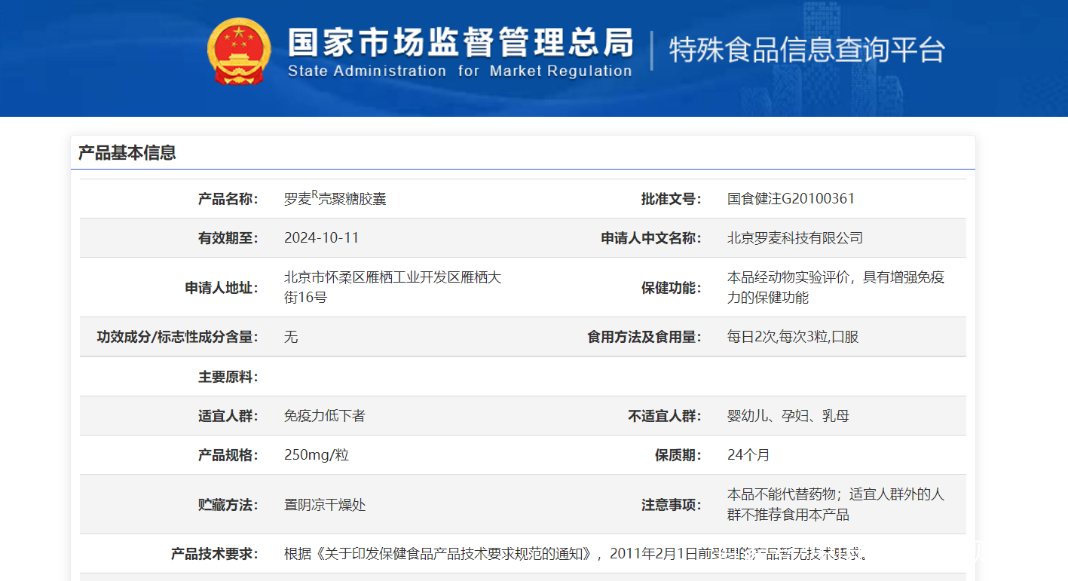
Task: Click the 产品技术要求 field label
Action: point(215,554)
